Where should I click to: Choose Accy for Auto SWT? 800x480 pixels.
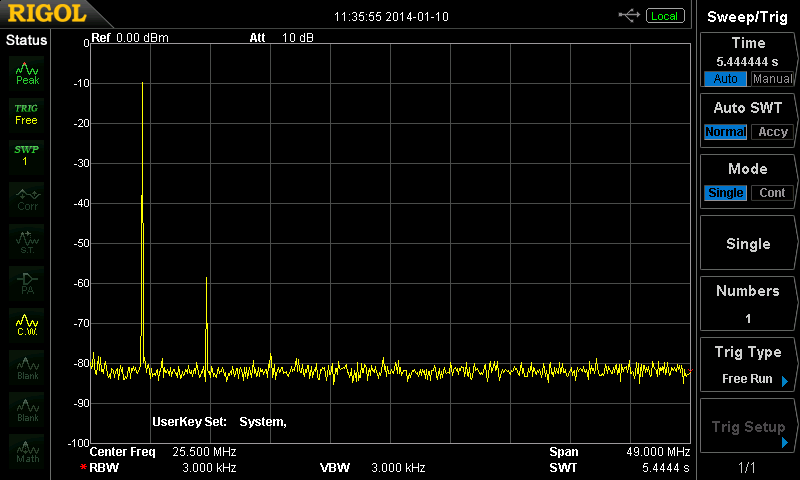tap(772, 132)
